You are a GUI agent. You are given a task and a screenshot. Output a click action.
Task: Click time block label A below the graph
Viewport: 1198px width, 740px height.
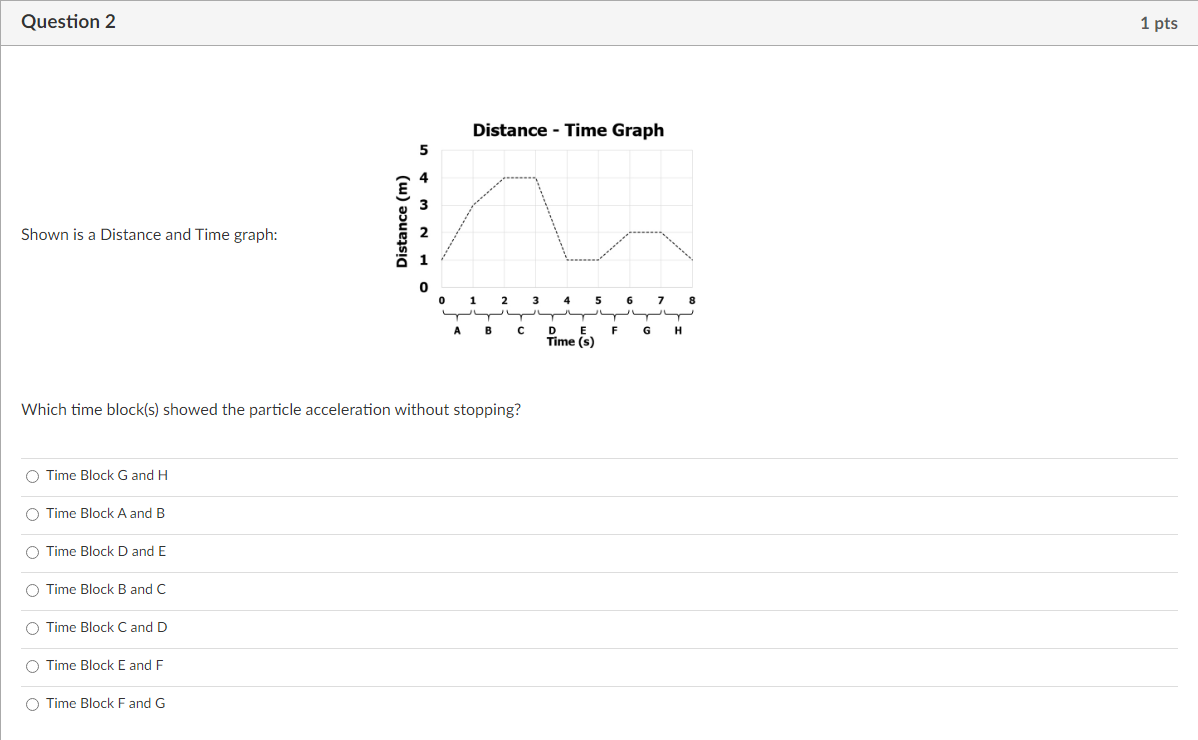[x=457, y=329]
